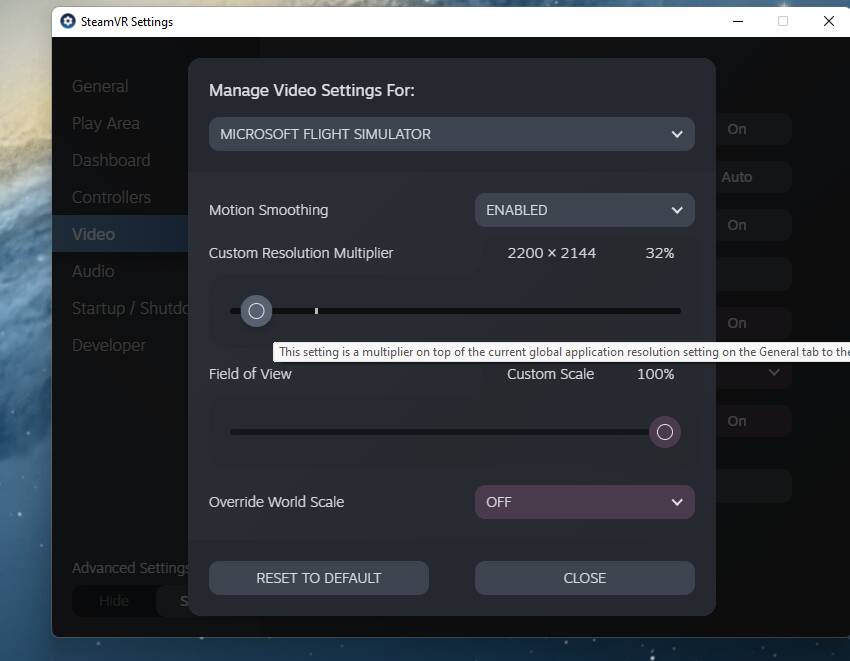The height and width of the screenshot is (661, 850).
Task: Click the Custom Resolution Multiplier slider handle
Action: click(256, 311)
